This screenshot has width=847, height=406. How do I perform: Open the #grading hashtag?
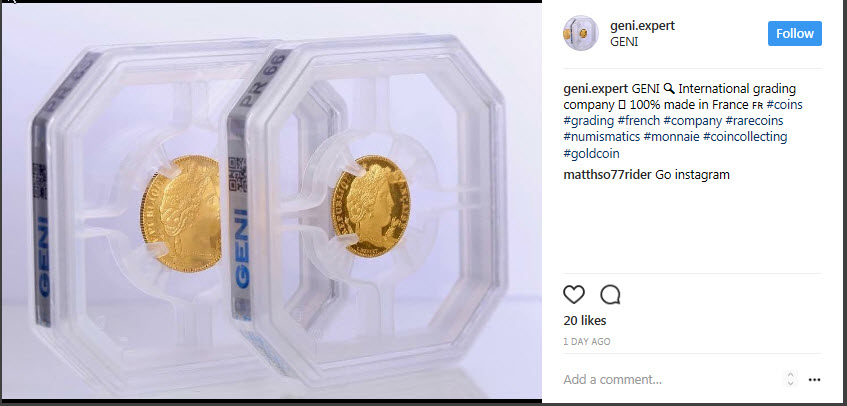coord(589,120)
